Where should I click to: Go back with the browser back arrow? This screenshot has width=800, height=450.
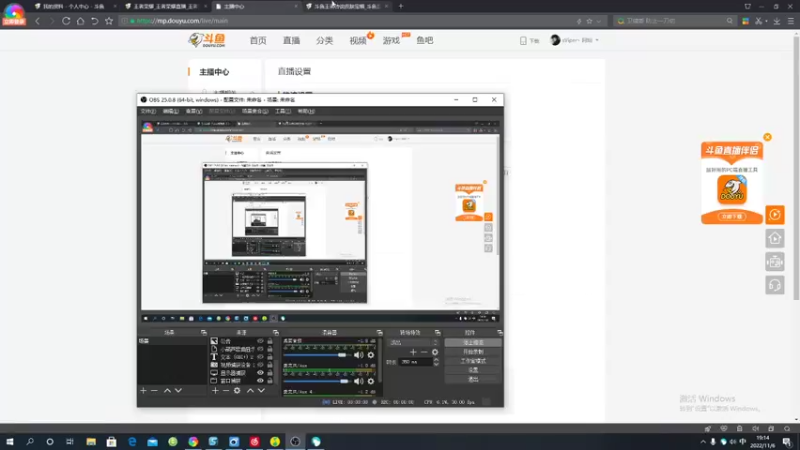[x=37, y=21]
